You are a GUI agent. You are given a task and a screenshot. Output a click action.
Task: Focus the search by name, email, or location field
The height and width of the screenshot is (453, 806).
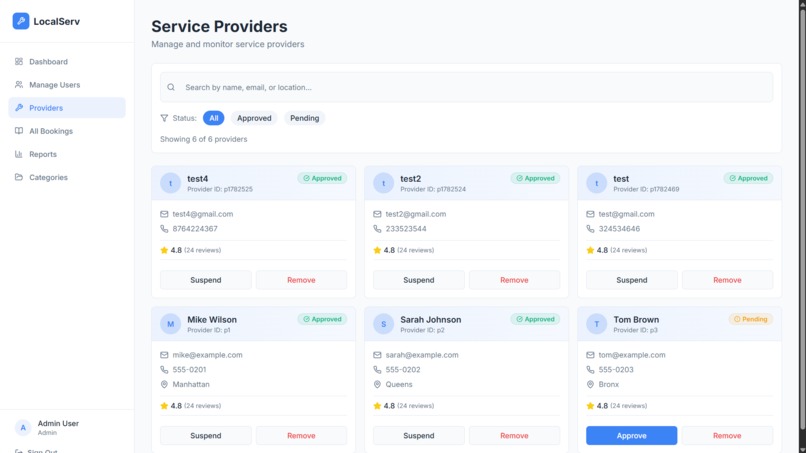pos(466,87)
